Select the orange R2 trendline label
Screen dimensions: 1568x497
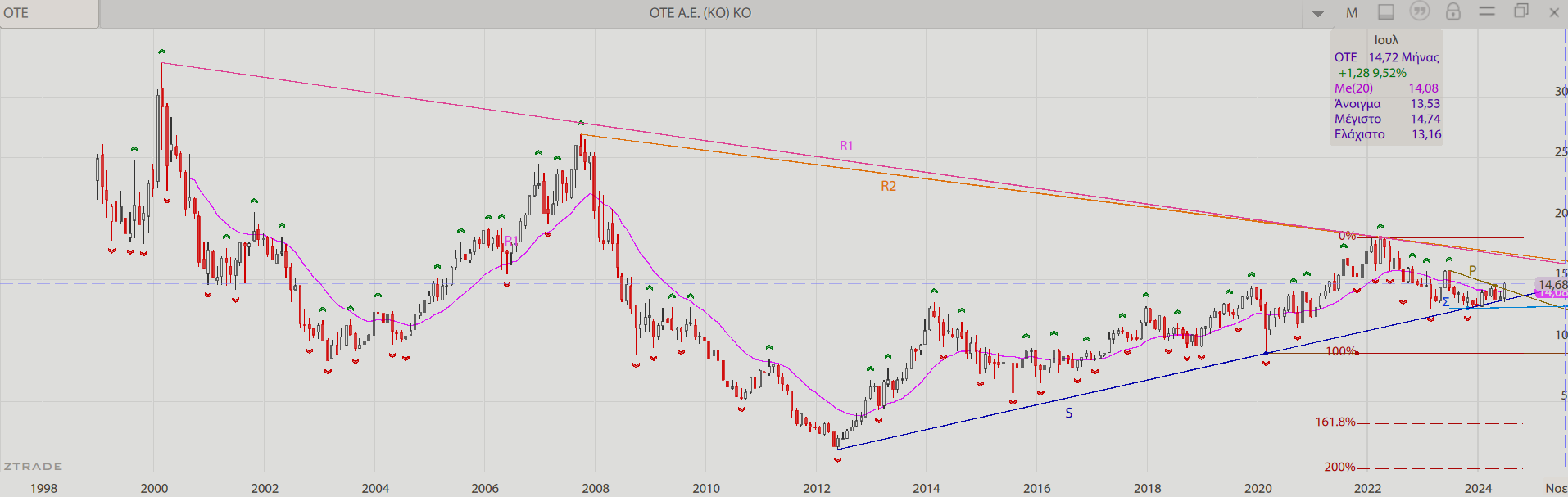(x=889, y=187)
